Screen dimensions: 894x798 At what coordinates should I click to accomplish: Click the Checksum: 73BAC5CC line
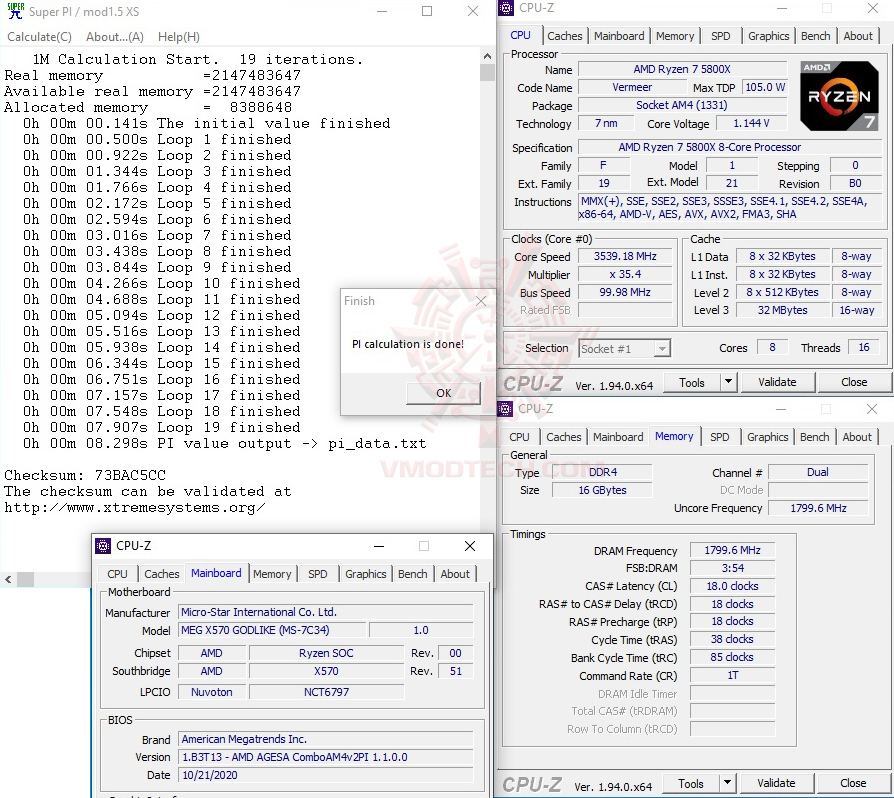[85, 475]
